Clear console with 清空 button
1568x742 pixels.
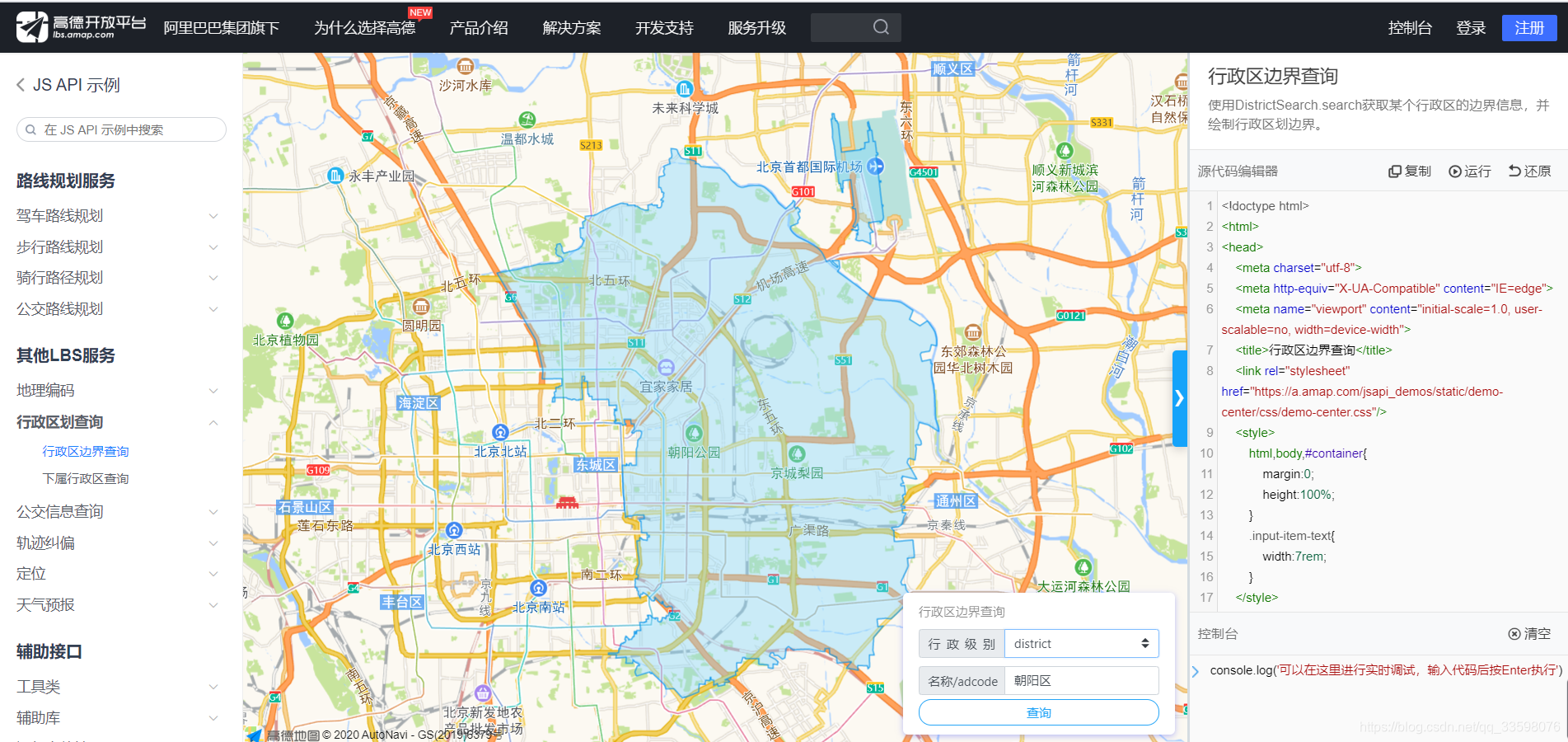tap(1529, 633)
